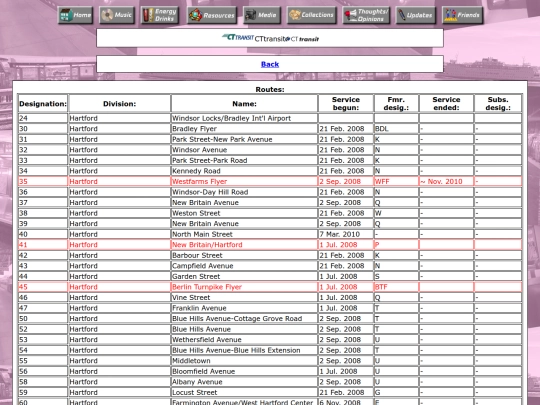Click the Middletown route name
Viewport: 540px width, 405px height.
coord(191,361)
